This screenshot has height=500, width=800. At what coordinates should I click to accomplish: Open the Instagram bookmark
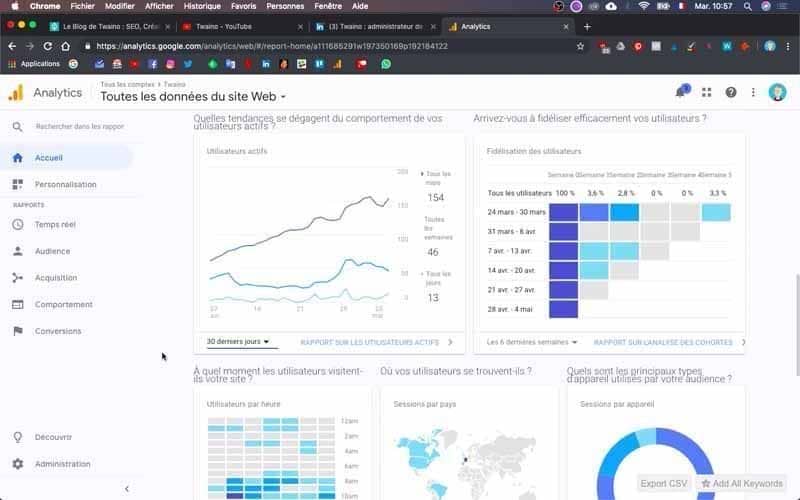pyautogui.click(x=170, y=64)
